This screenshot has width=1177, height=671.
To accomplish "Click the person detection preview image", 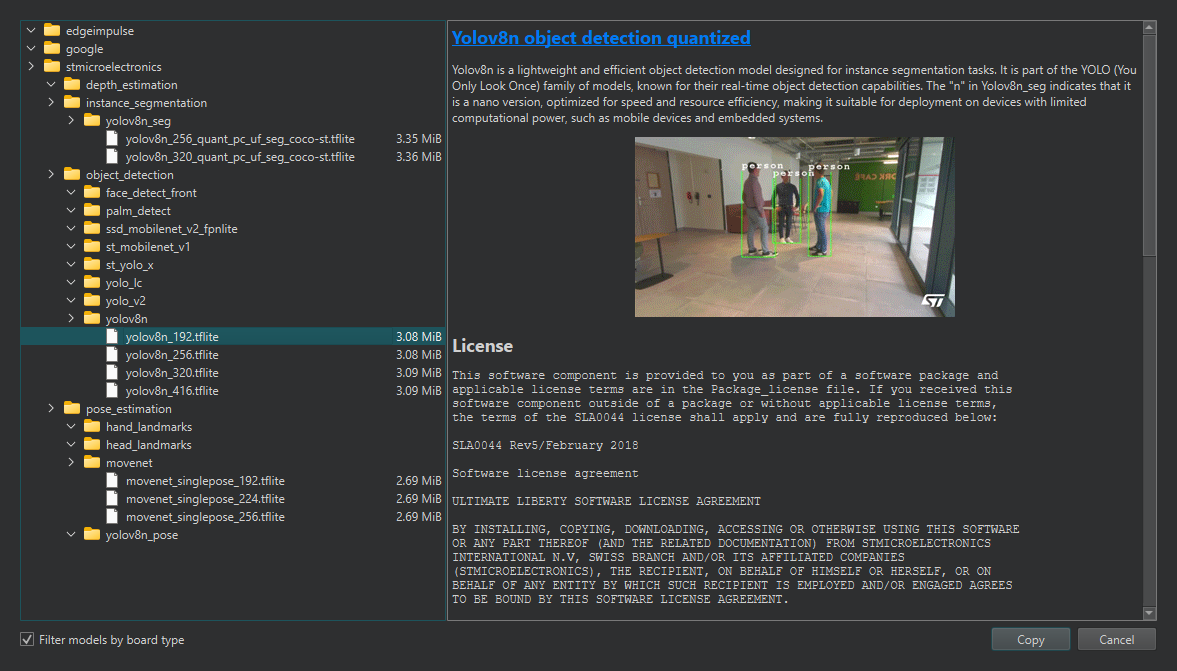I will click(x=795, y=227).
